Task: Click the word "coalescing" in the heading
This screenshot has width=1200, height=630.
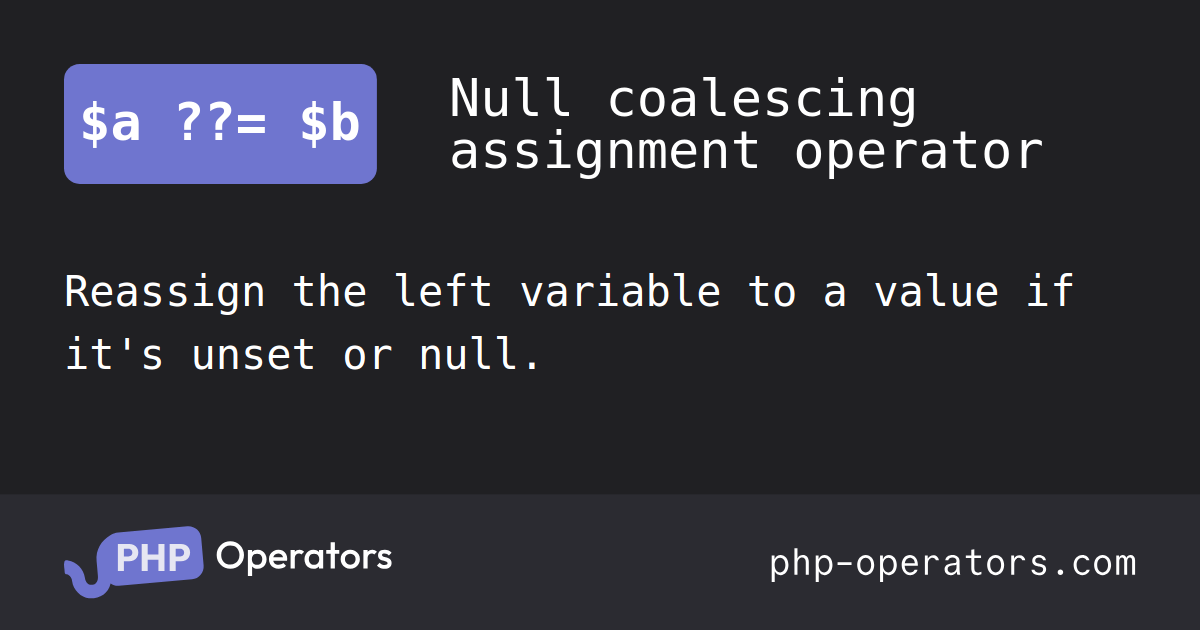Action: [x=761, y=98]
